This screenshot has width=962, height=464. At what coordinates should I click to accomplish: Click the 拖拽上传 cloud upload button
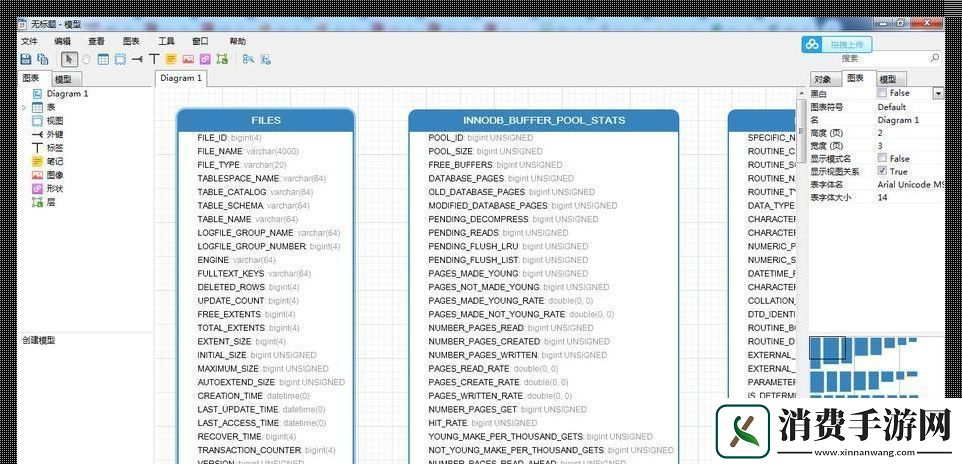838,44
